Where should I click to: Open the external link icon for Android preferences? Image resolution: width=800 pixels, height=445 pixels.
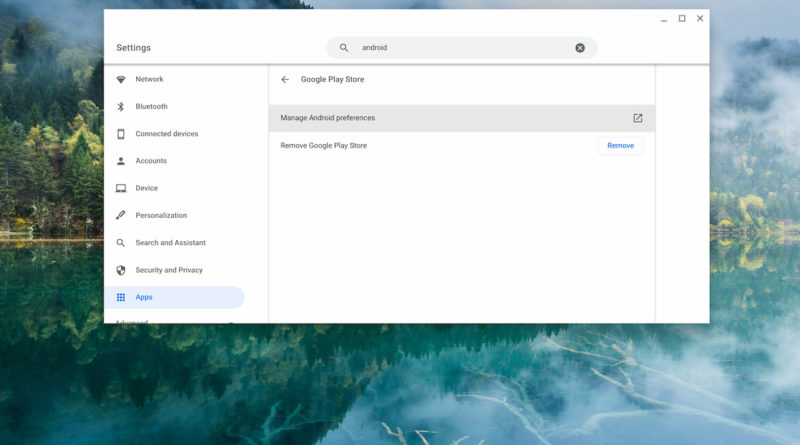tap(638, 118)
